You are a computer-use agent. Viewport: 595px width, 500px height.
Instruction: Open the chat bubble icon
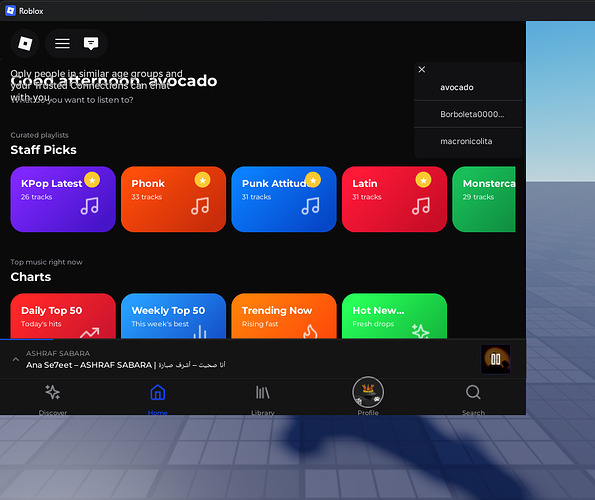tap(91, 43)
